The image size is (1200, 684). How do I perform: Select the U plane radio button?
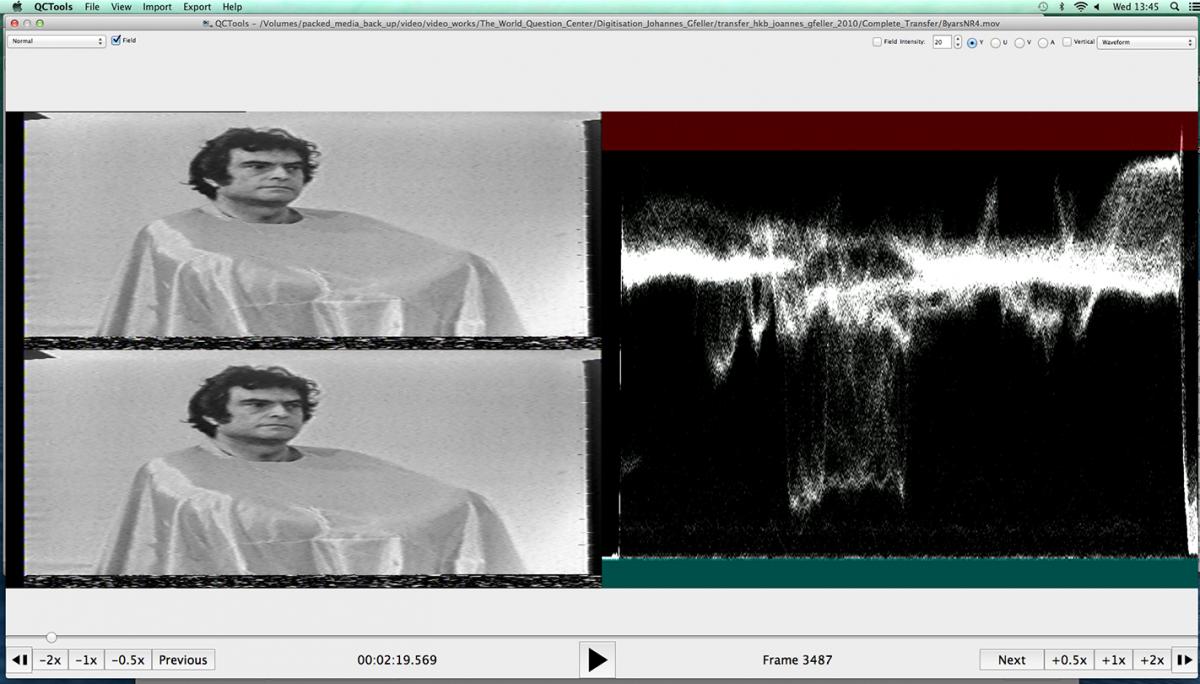995,43
